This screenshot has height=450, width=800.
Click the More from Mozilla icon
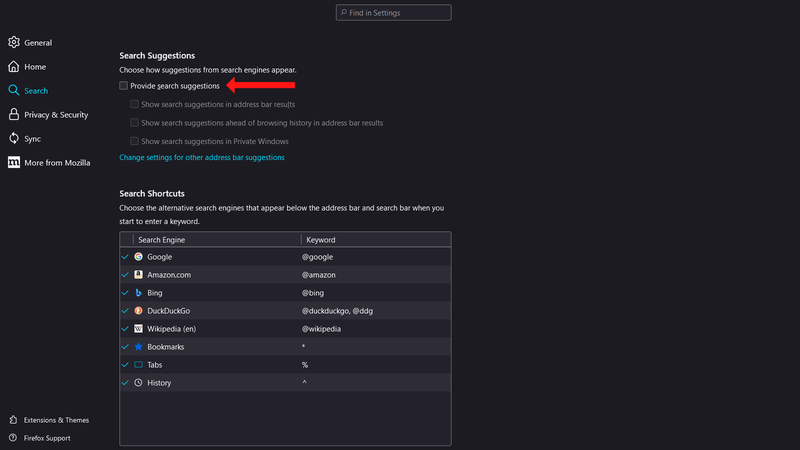[14, 162]
